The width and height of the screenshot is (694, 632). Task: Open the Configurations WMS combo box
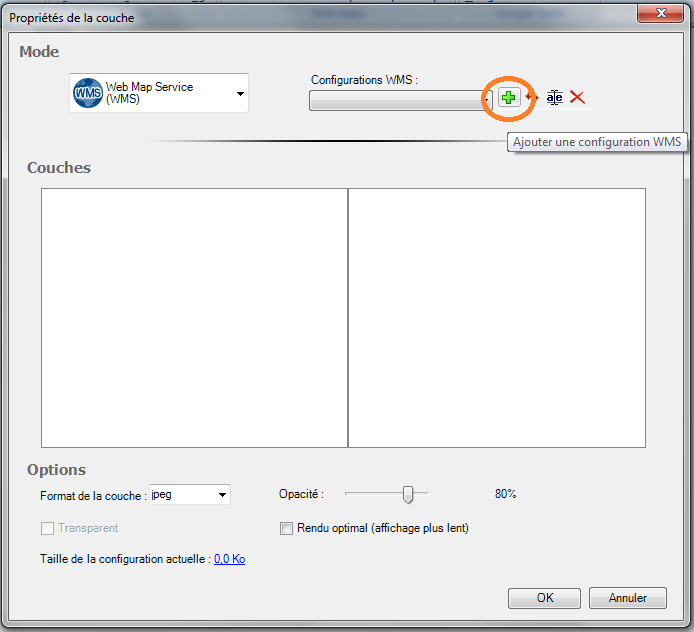(x=400, y=100)
